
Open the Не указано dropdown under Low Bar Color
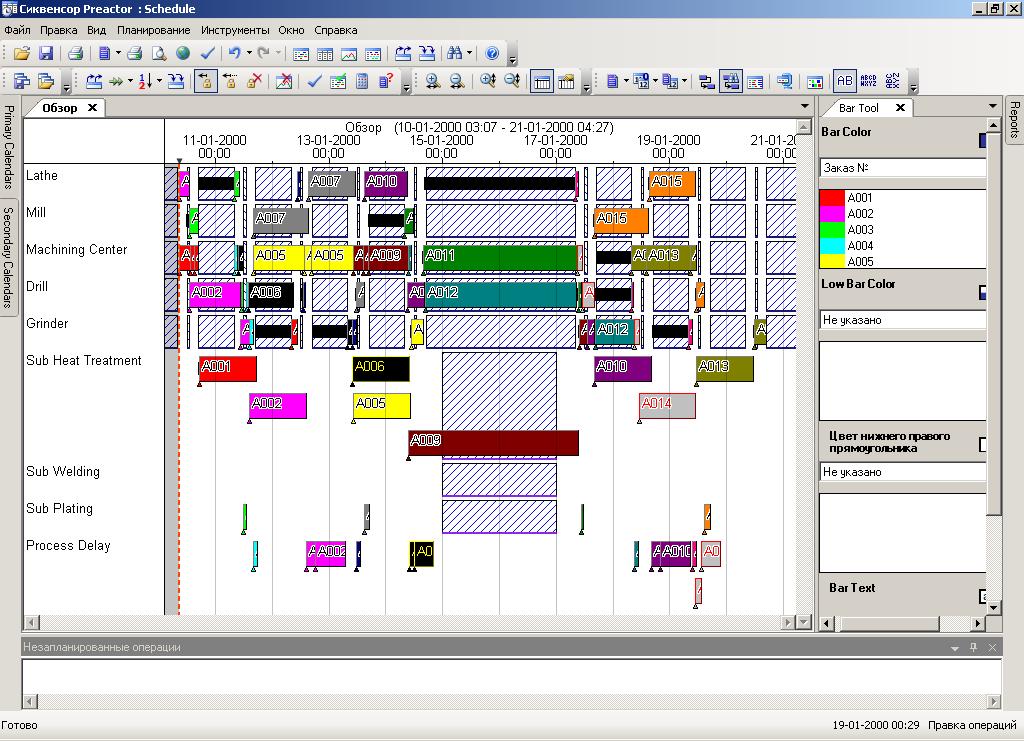[903, 320]
